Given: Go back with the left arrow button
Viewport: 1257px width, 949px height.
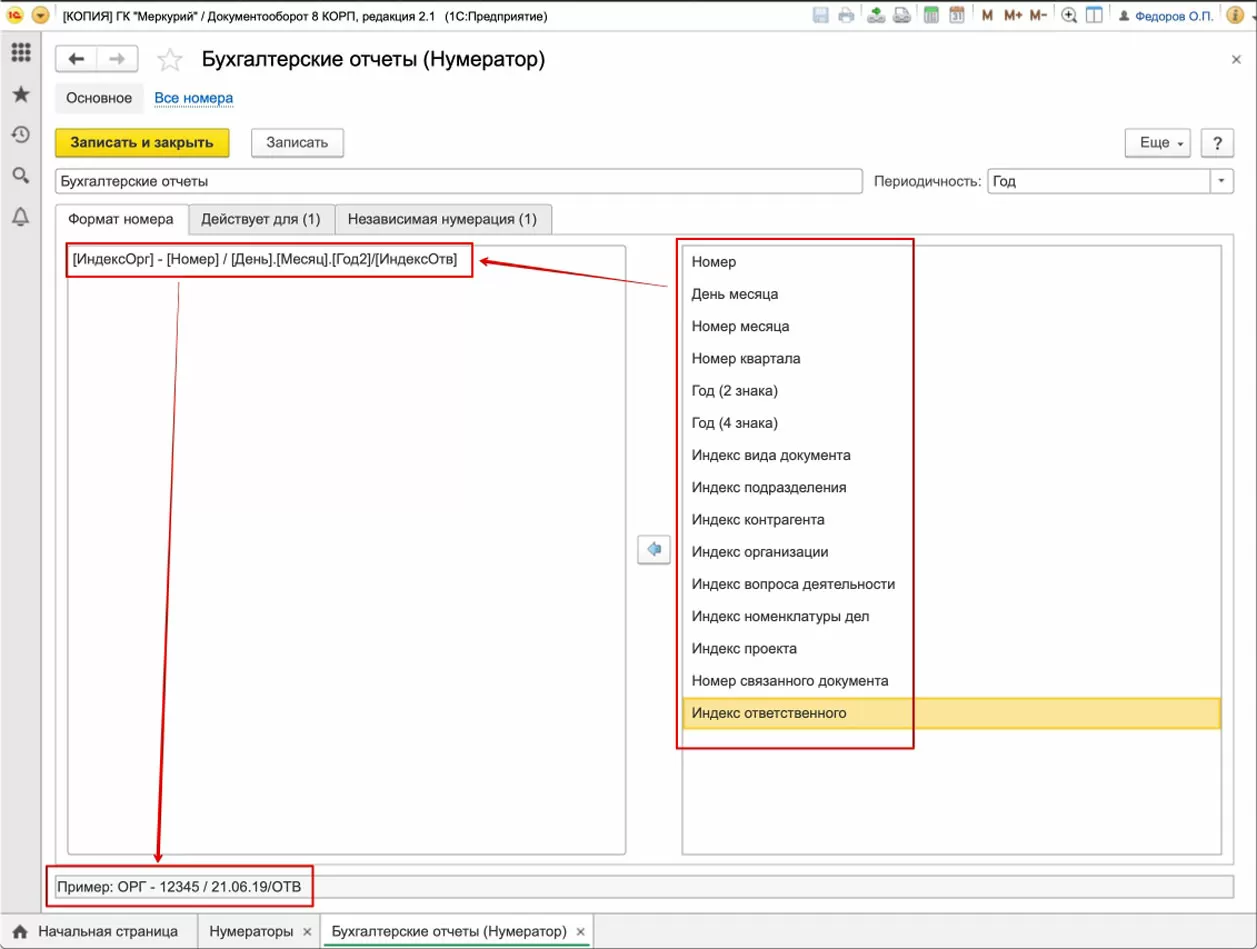Looking at the screenshot, I should pyautogui.click(x=76, y=60).
